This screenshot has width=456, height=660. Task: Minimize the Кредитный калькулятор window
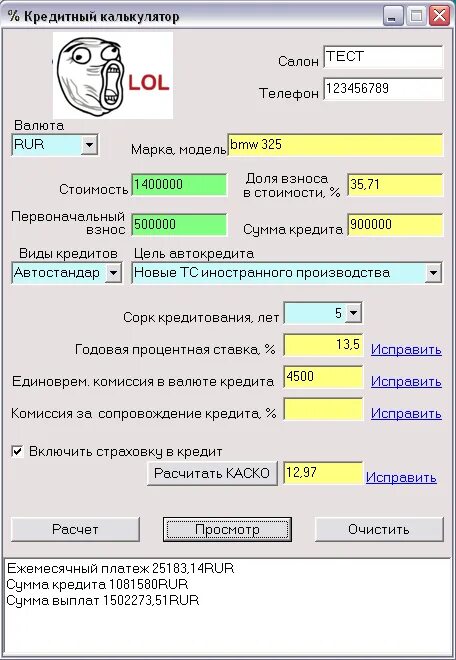(x=393, y=16)
